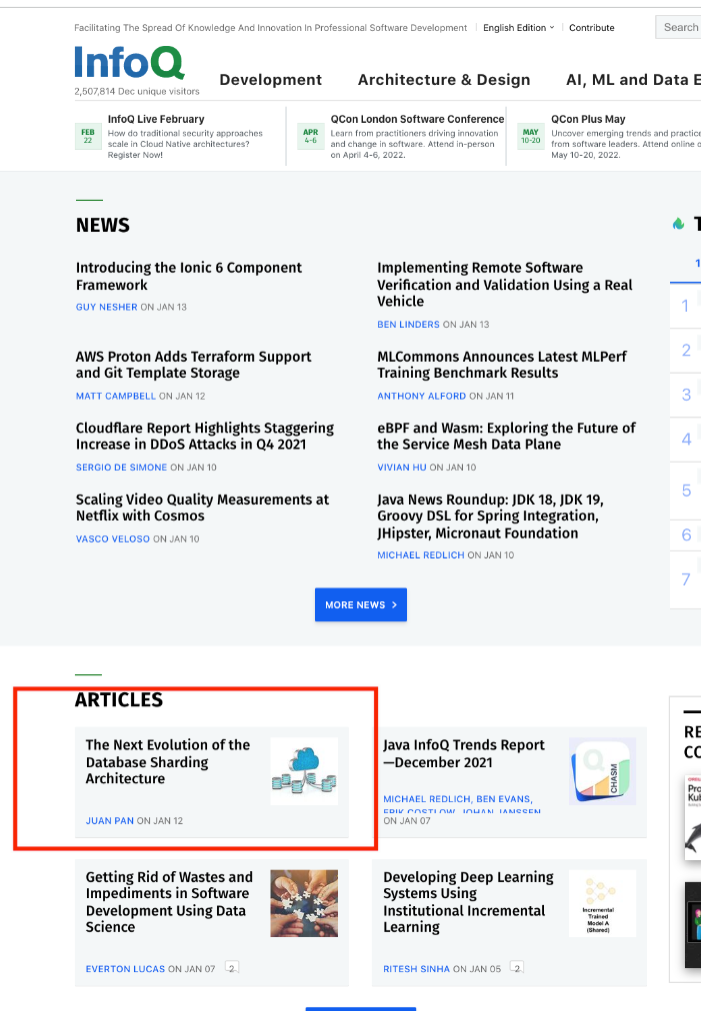Click the Contribute link
Image resolution: width=701 pixels, height=1012 pixels.
click(592, 28)
